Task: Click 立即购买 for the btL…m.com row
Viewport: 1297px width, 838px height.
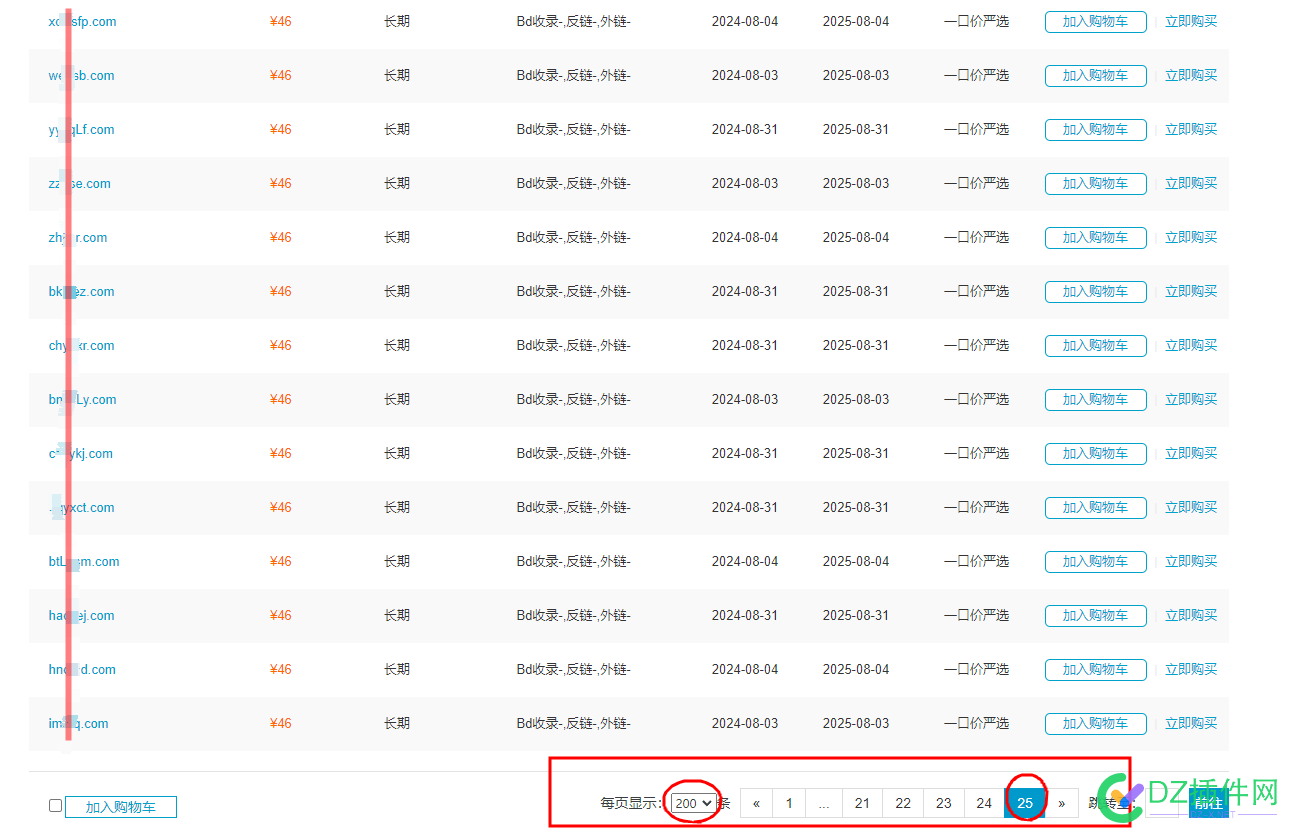Action: 1191,561
